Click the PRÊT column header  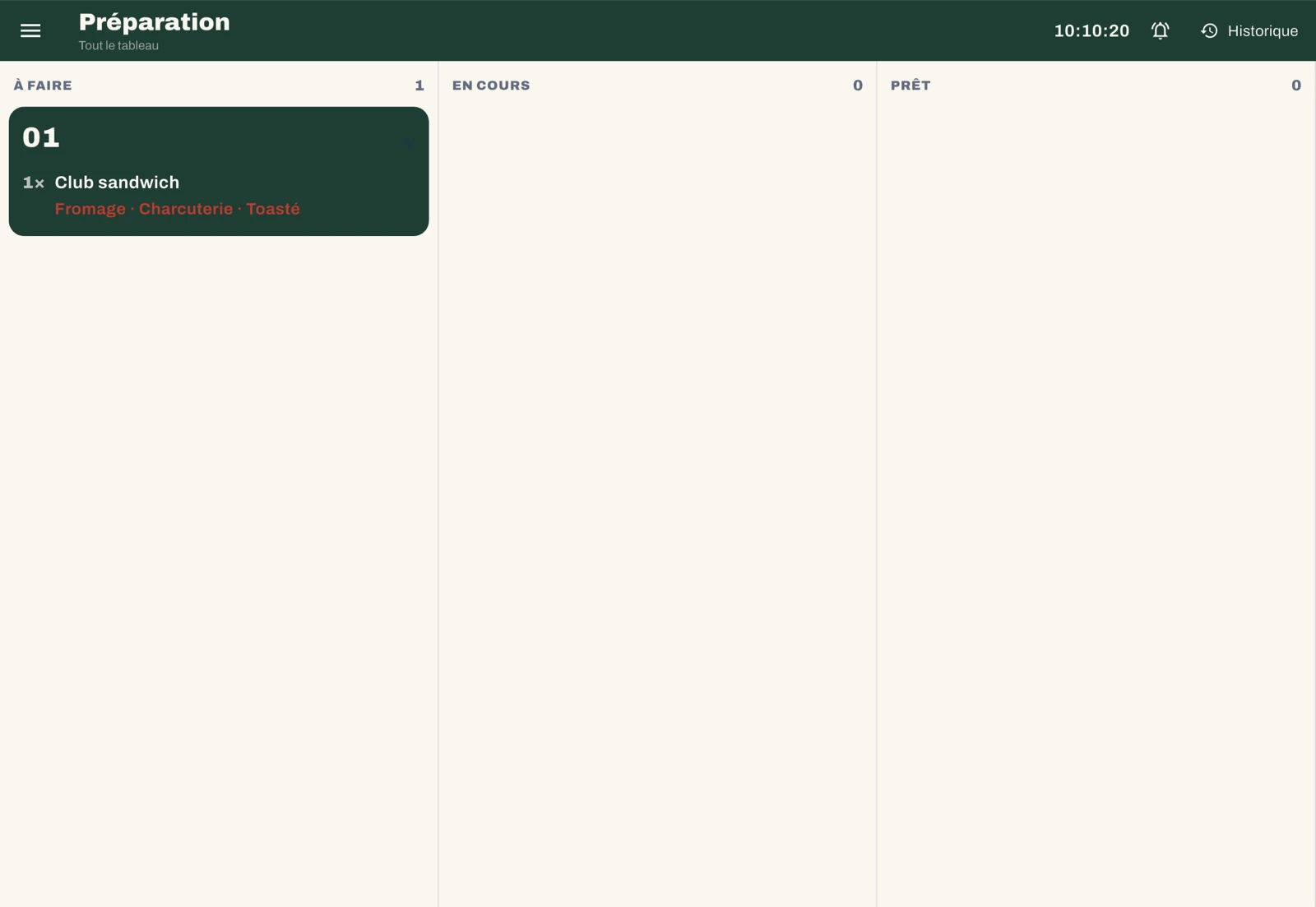pos(911,85)
